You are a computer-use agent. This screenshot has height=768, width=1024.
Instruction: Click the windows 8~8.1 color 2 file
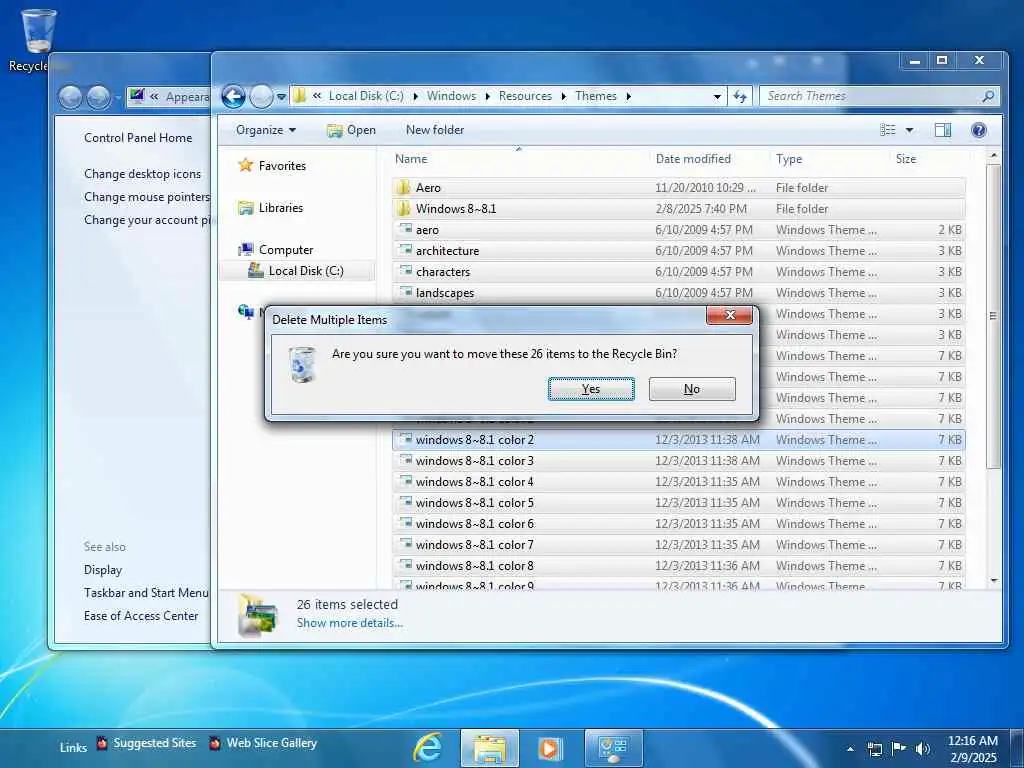click(679, 440)
